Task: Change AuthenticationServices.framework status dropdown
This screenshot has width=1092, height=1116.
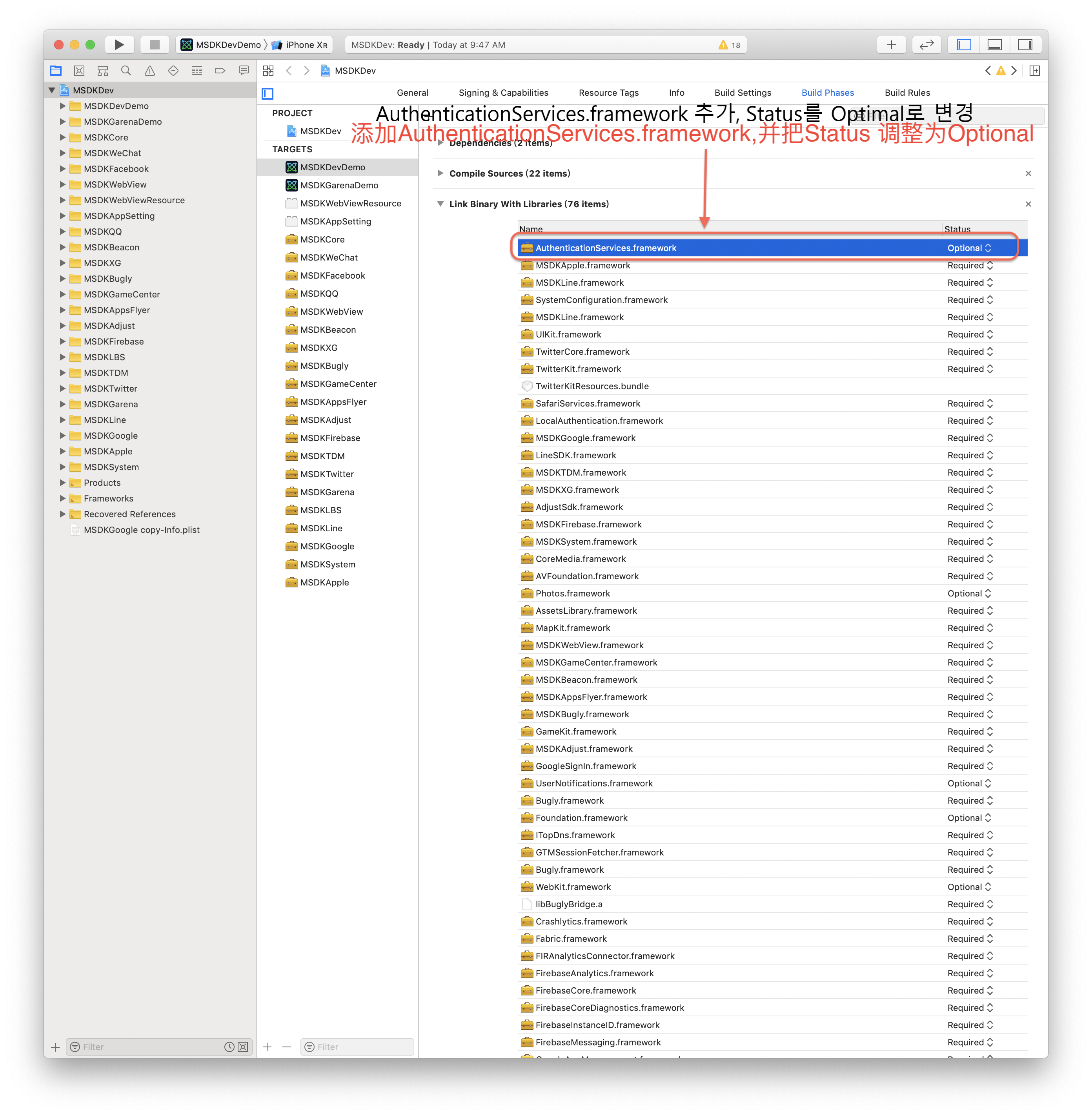Action: click(x=969, y=248)
